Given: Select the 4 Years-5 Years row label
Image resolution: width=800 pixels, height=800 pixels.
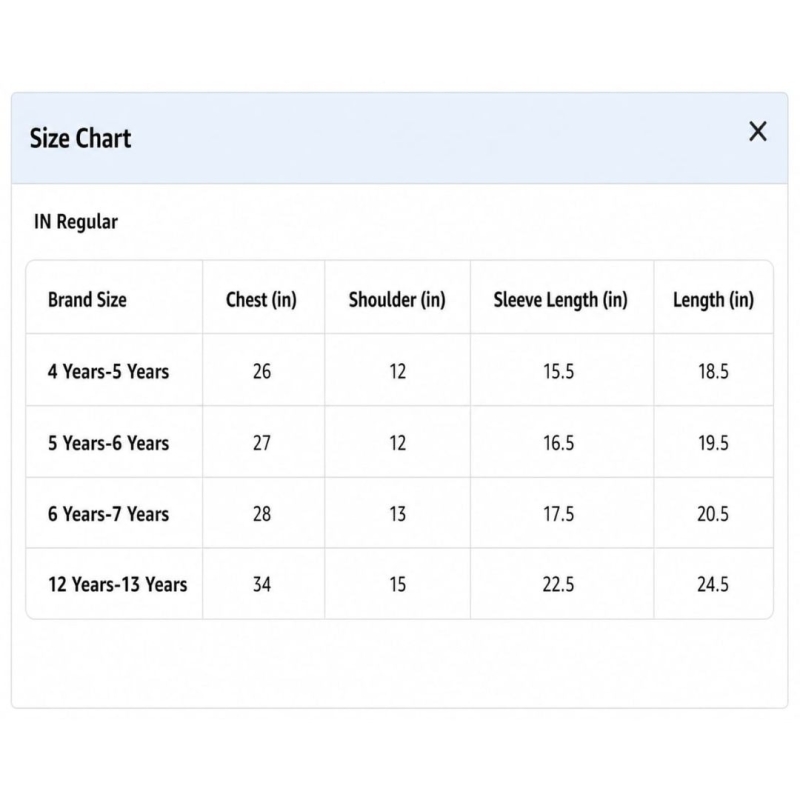Looking at the screenshot, I should coord(108,371).
